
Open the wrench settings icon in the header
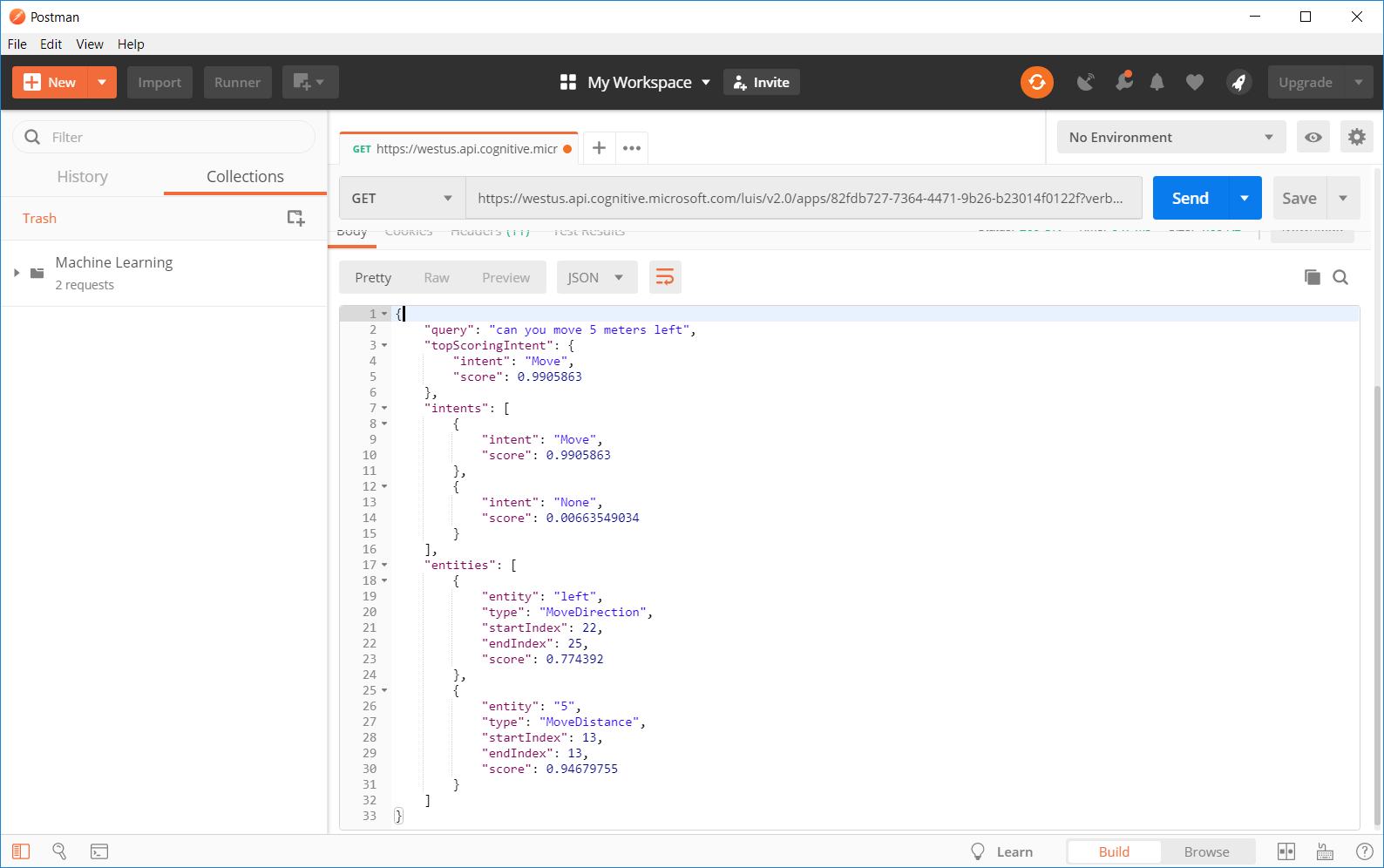click(1123, 82)
